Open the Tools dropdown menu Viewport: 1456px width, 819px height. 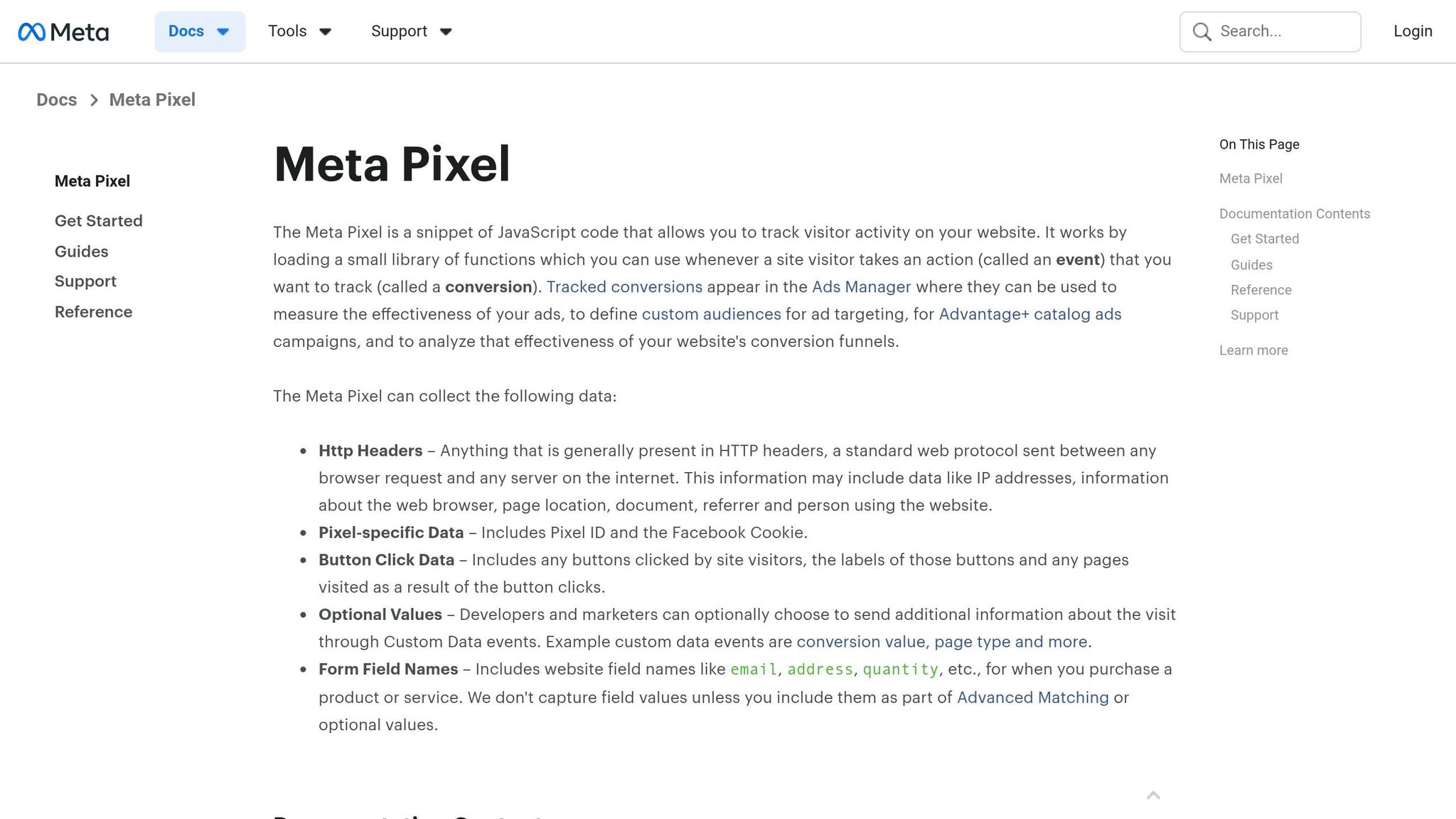(299, 31)
